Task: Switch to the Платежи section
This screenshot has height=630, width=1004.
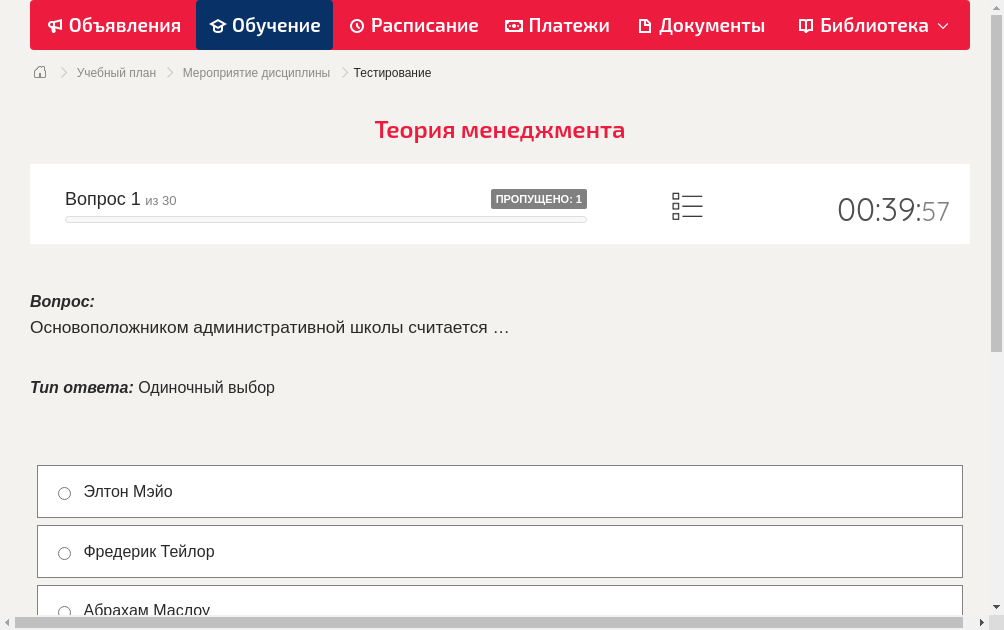Action: click(x=557, y=25)
